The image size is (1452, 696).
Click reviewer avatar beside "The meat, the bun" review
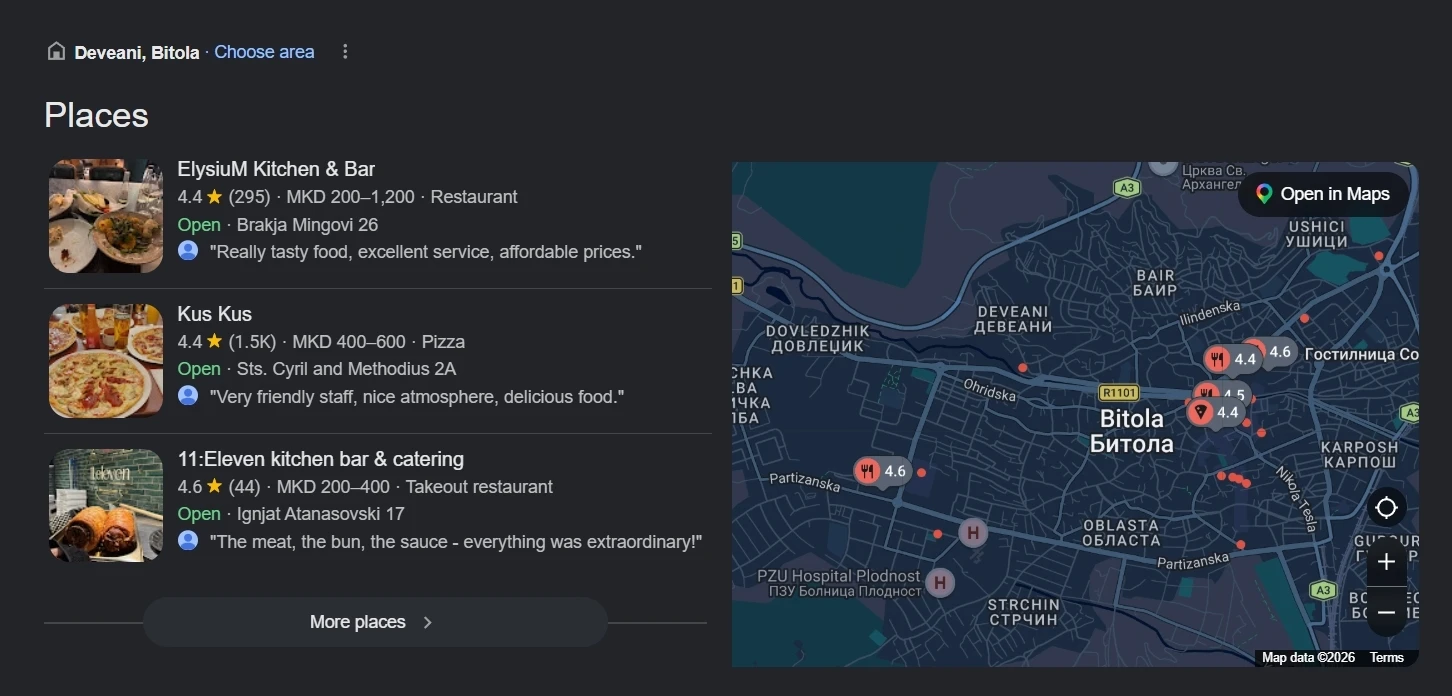(188, 541)
